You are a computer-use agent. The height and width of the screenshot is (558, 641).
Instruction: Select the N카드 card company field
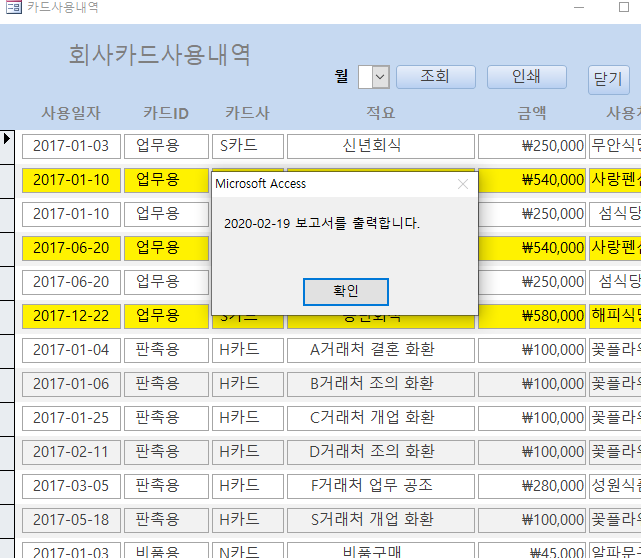247,549
